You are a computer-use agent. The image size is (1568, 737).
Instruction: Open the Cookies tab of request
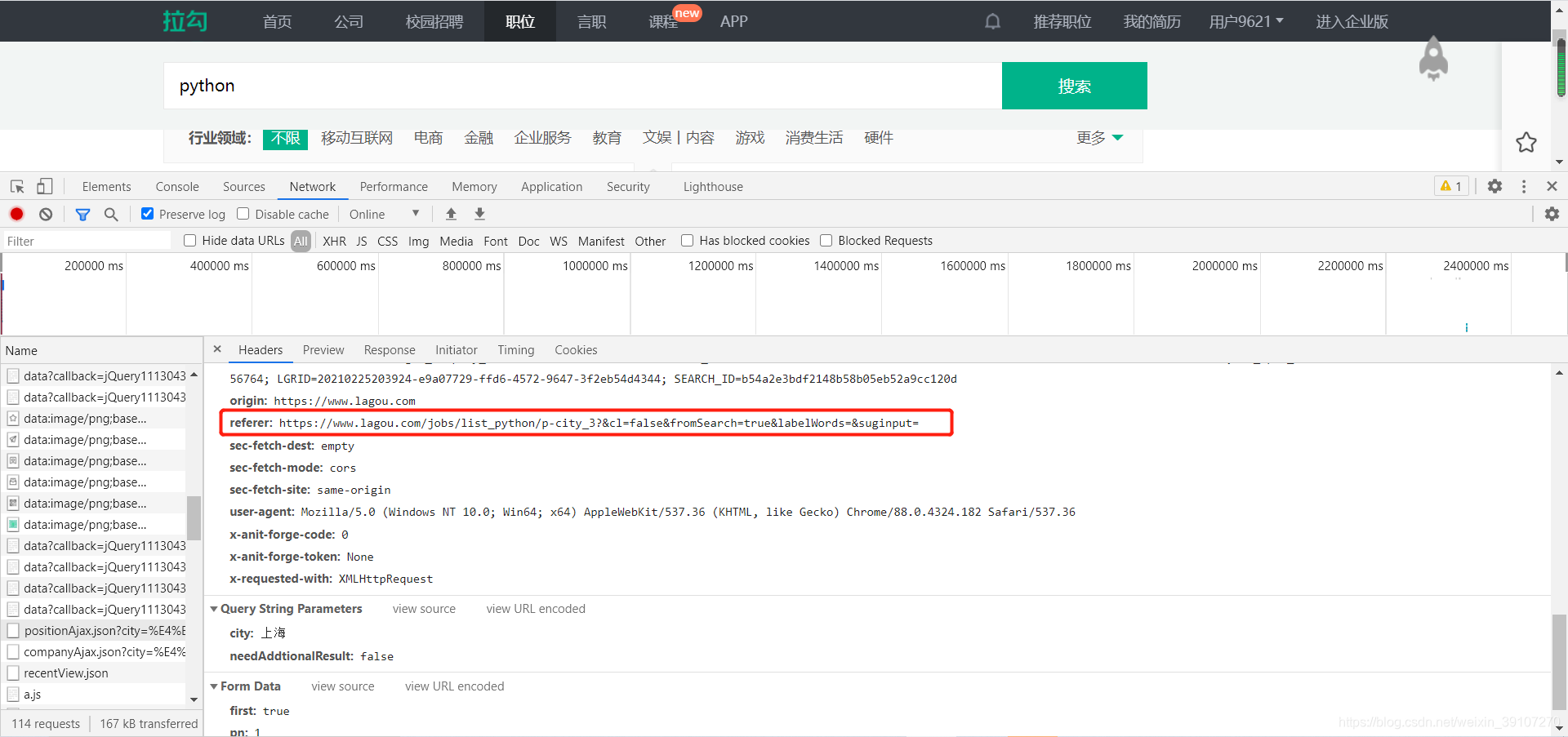[x=576, y=349]
